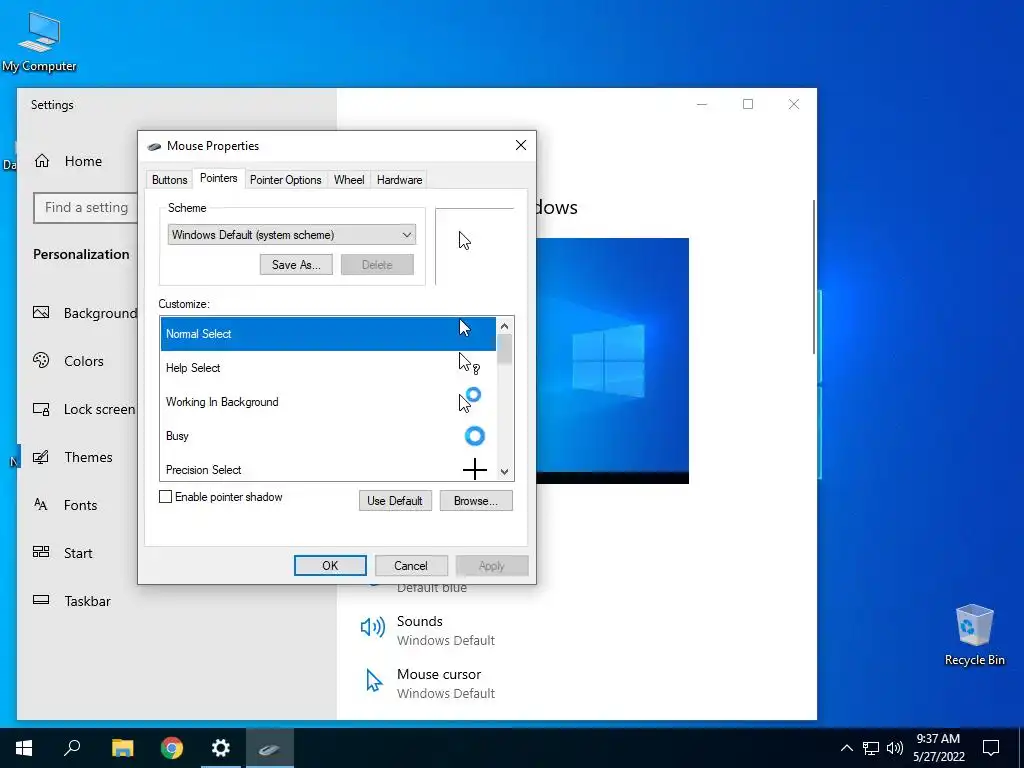Image resolution: width=1024 pixels, height=768 pixels.
Task: Click the Delete scheme button
Action: pos(377,264)
